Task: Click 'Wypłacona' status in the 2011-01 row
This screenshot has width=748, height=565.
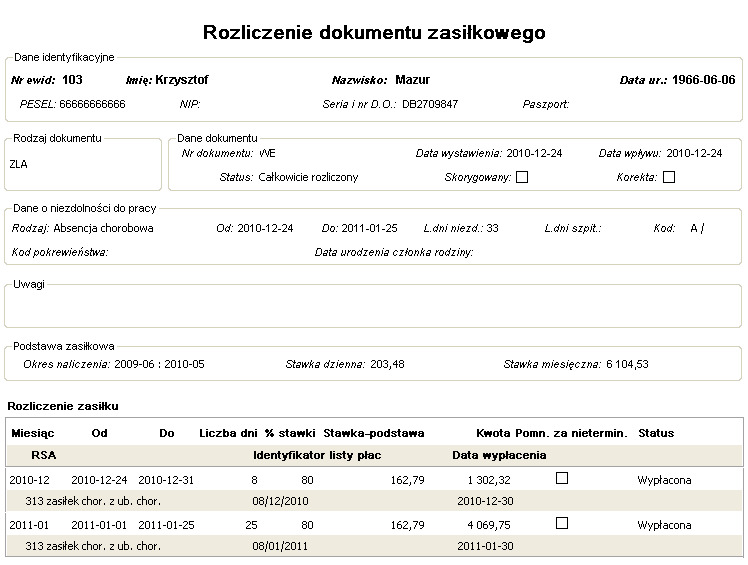Action: [x=665, y=525]
